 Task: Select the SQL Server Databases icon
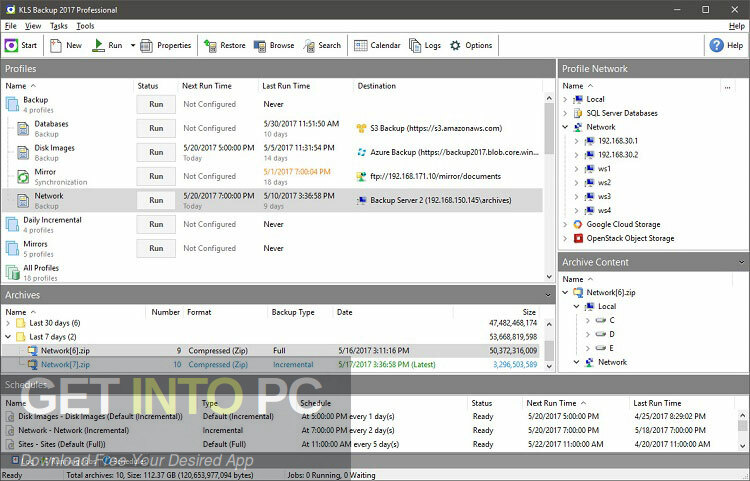pos(578,113)
